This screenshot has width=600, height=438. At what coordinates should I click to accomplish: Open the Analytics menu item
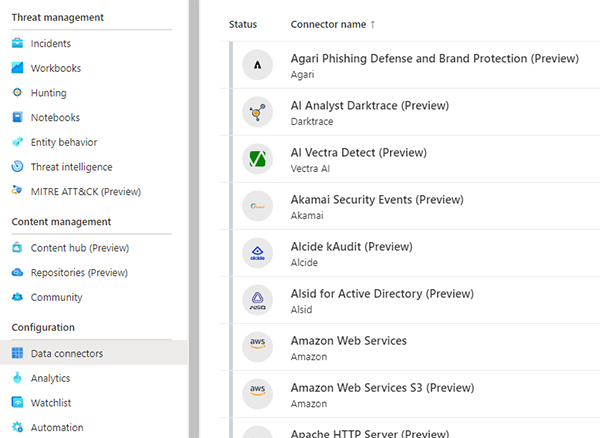click(51, 378)
